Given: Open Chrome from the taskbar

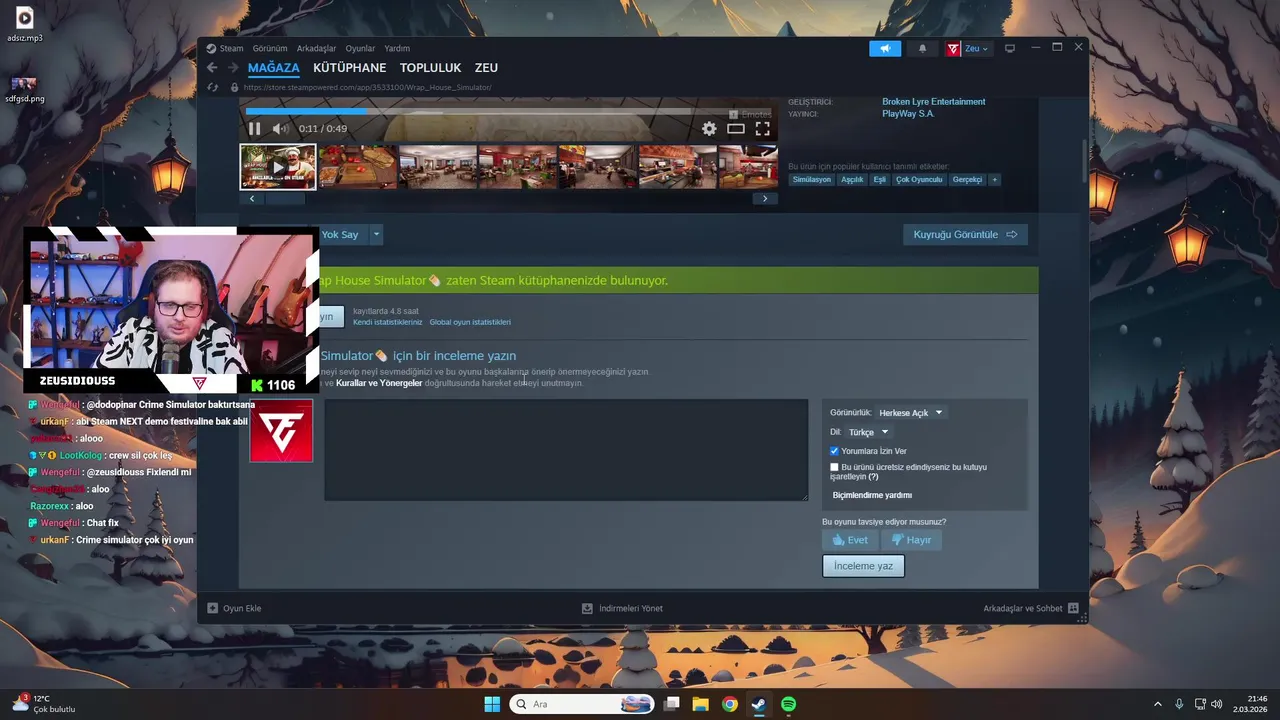Looking at the screenshot, I should (x=730, y=704).
